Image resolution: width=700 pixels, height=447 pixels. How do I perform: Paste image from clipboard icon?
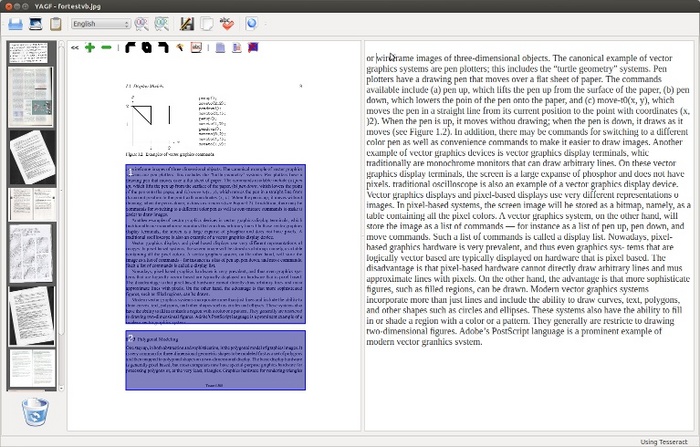click(x=56, y=24)
